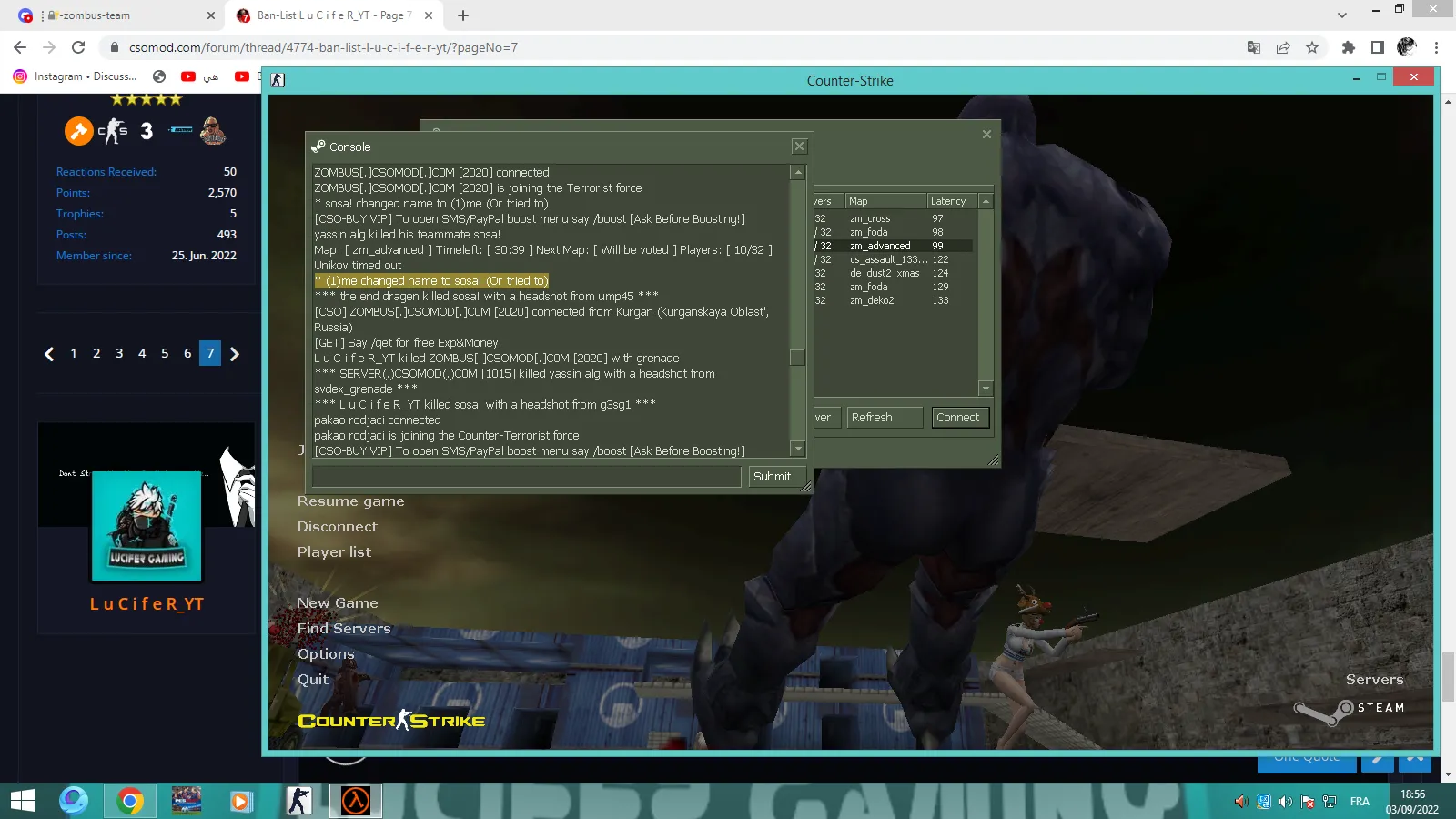This screenshot has height=819, width=1456.
Task: Click Disconnect in the game menu
Action: 338,527
